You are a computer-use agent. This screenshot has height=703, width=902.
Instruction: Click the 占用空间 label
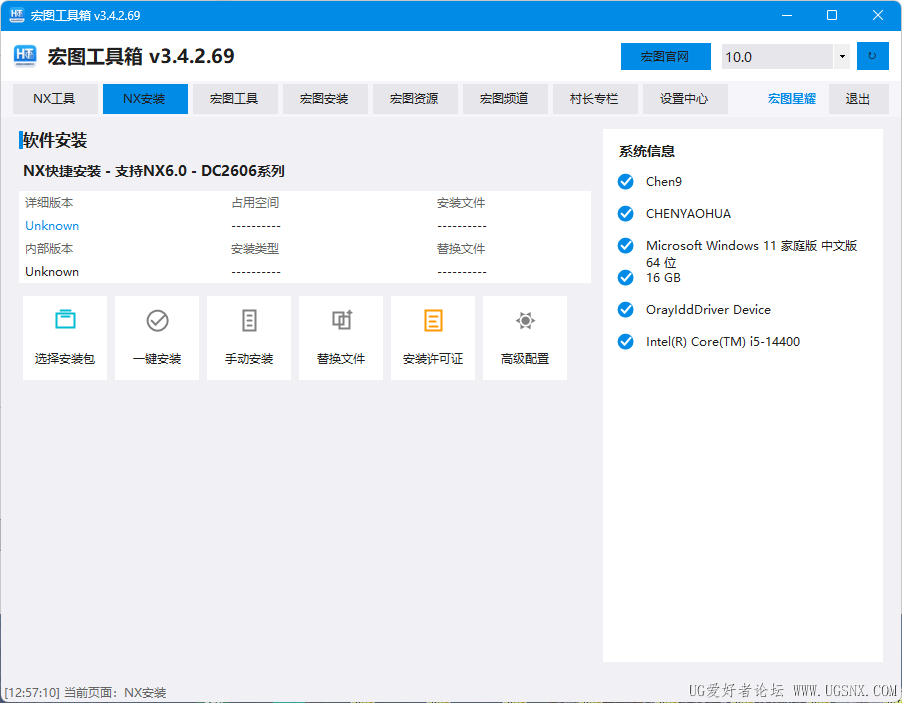255,203
